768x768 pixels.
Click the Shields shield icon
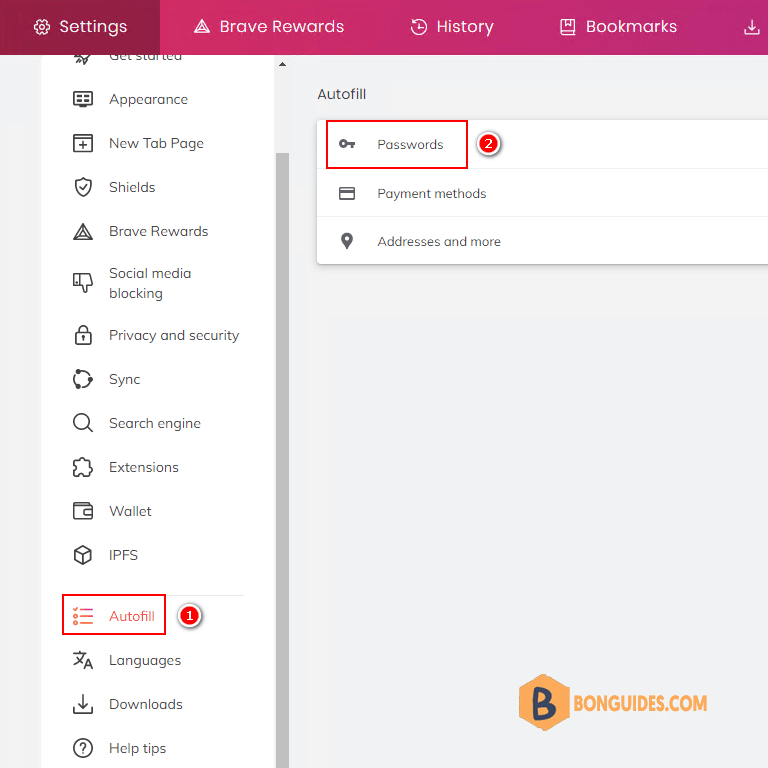pyautogui.click(x=83, y=187)
